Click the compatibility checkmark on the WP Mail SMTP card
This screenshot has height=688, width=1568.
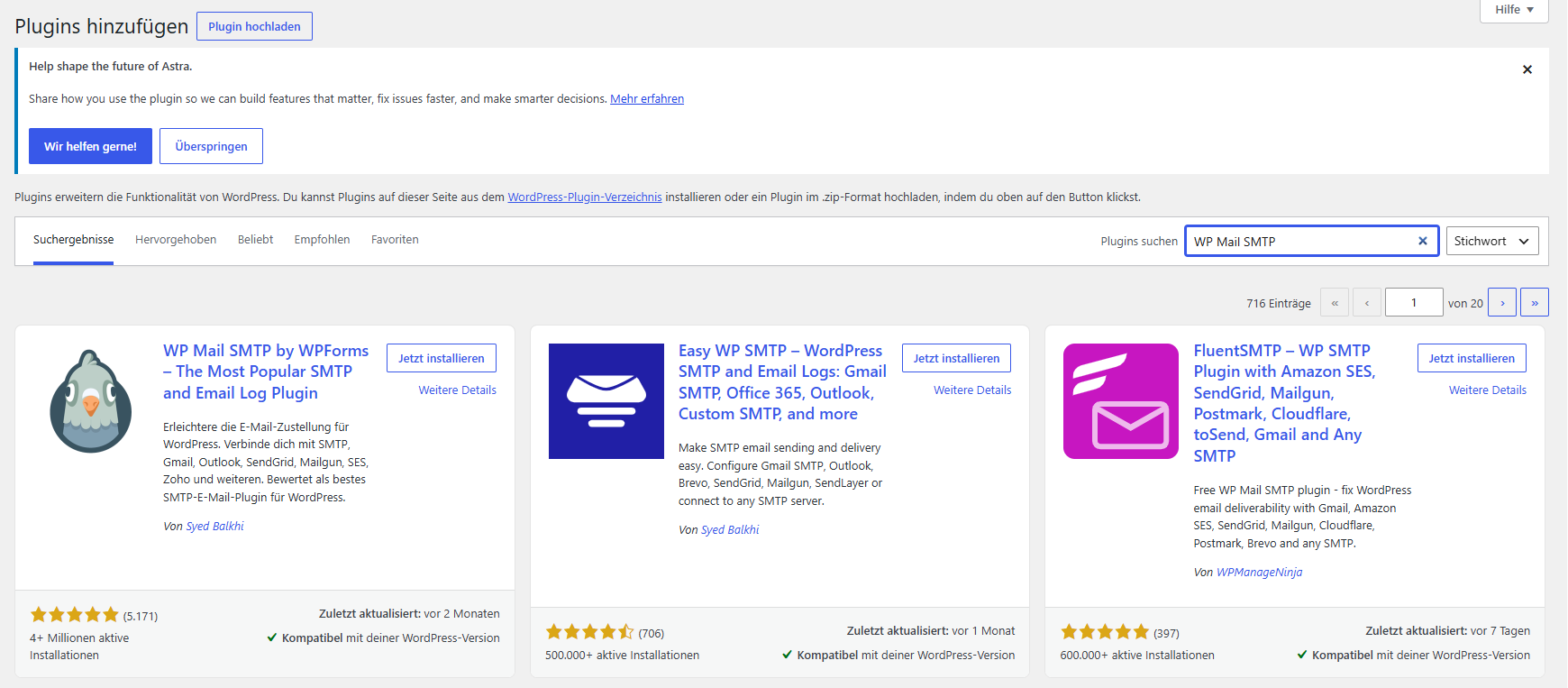click(x=271, y=638)
